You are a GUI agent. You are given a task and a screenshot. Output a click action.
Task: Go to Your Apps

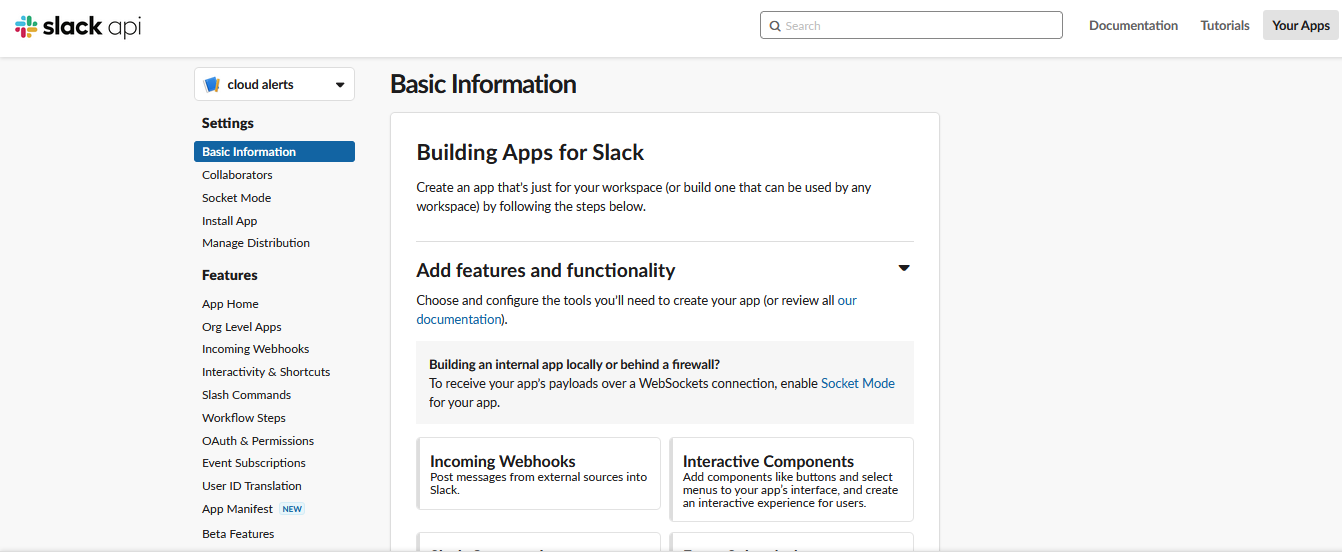click(1300, 25)
